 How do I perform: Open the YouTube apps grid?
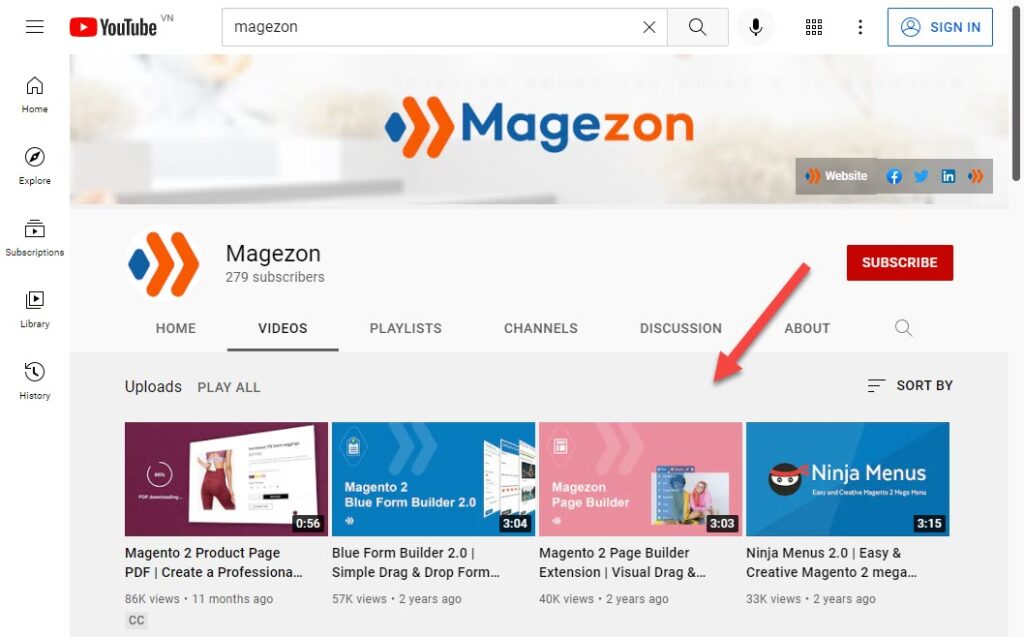click(x=814, y=27)
